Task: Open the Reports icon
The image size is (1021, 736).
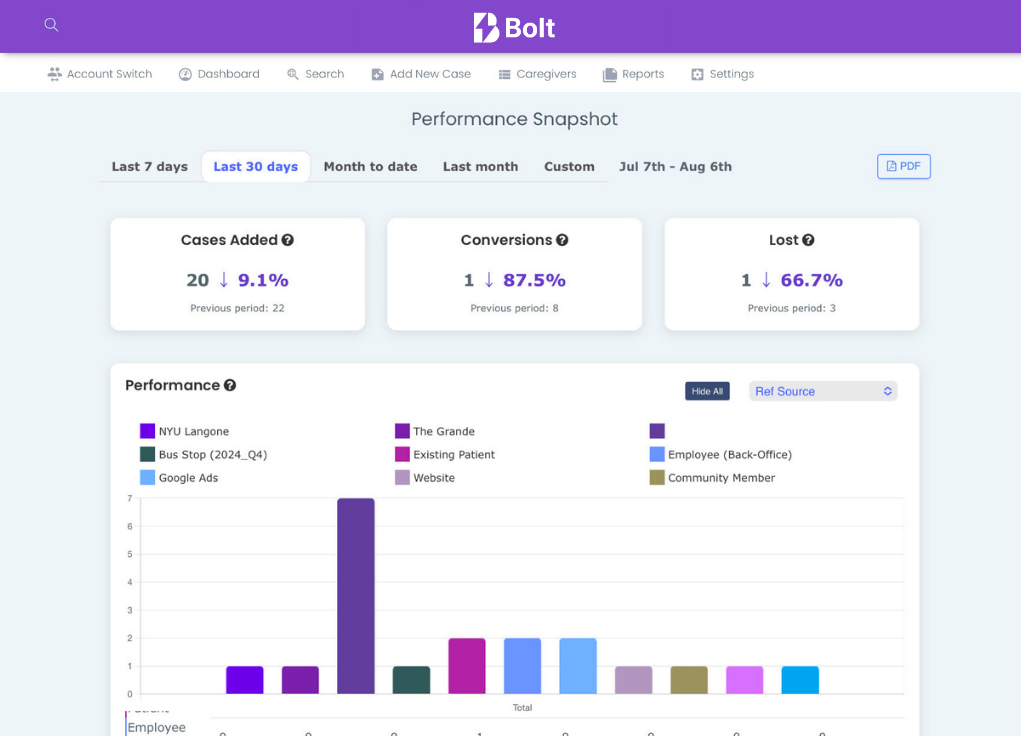Action: tap(609, 73)
